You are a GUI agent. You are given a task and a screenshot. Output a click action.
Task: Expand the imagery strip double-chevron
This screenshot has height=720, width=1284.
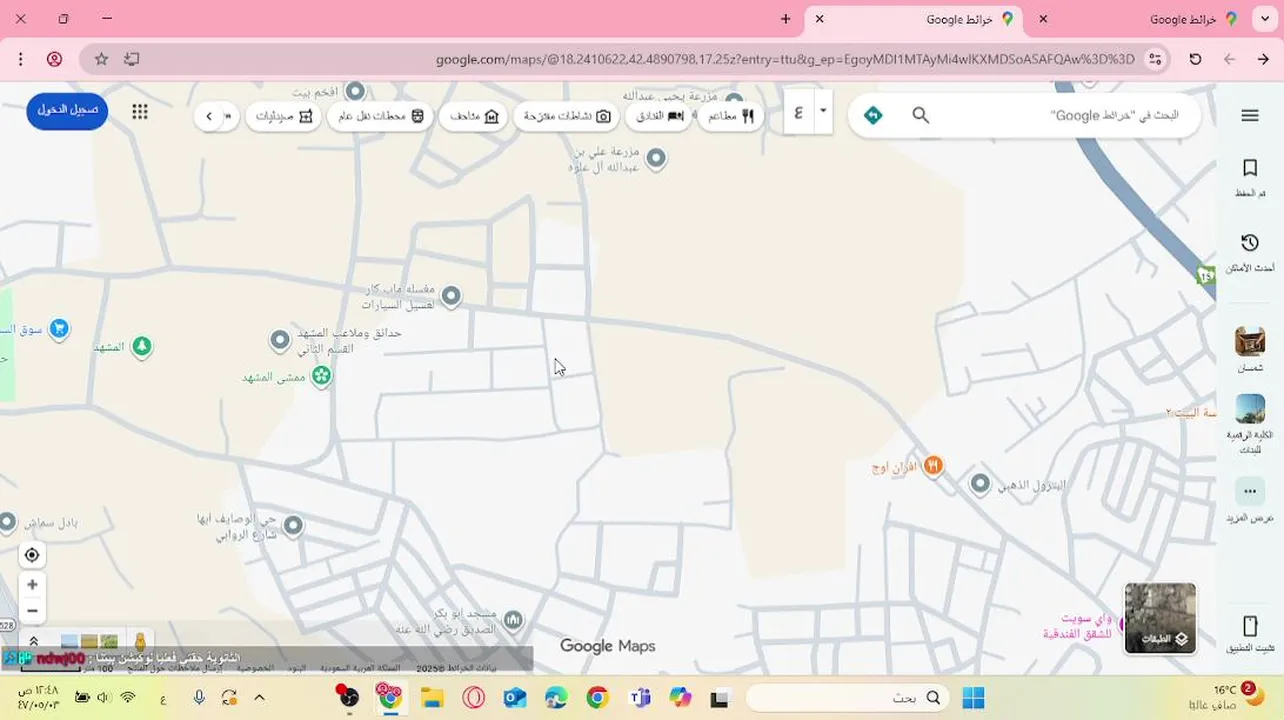(33, 642)
